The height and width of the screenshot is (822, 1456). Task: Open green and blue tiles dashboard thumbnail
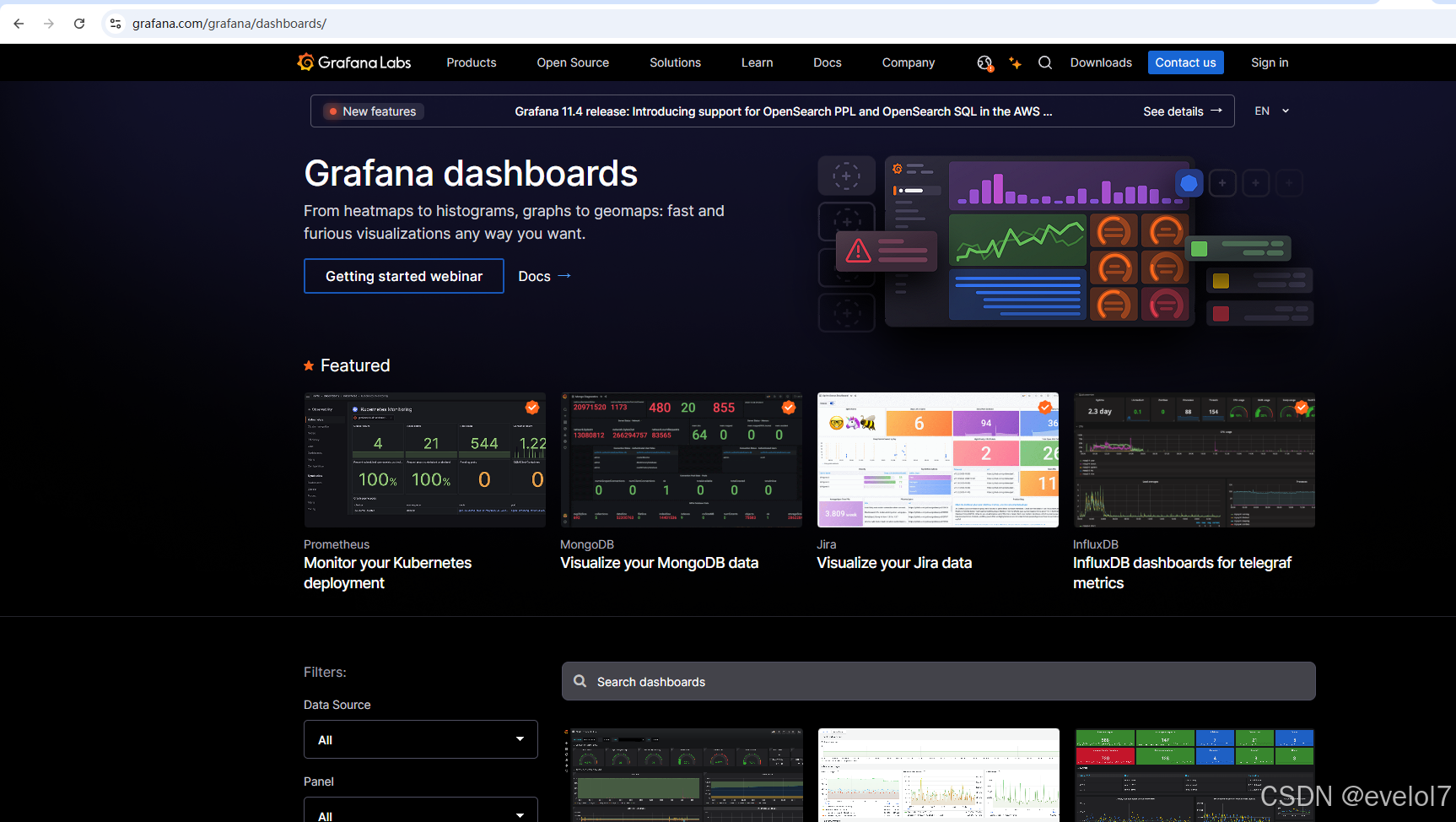coord(1195,776)
